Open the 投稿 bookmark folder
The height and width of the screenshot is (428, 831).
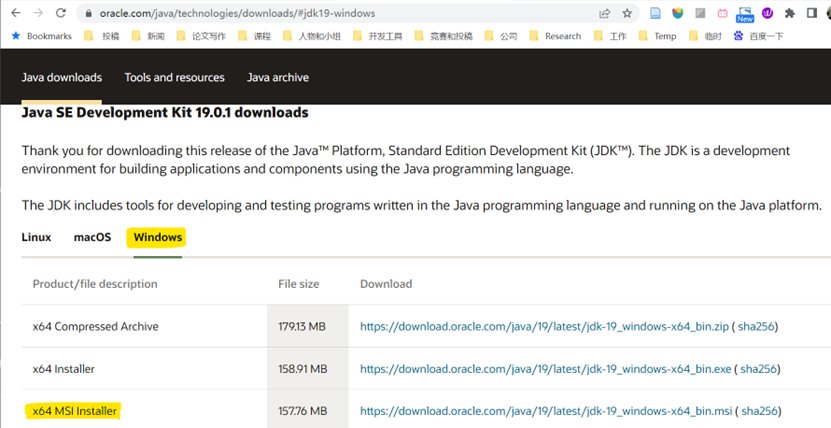pos(102,36)
